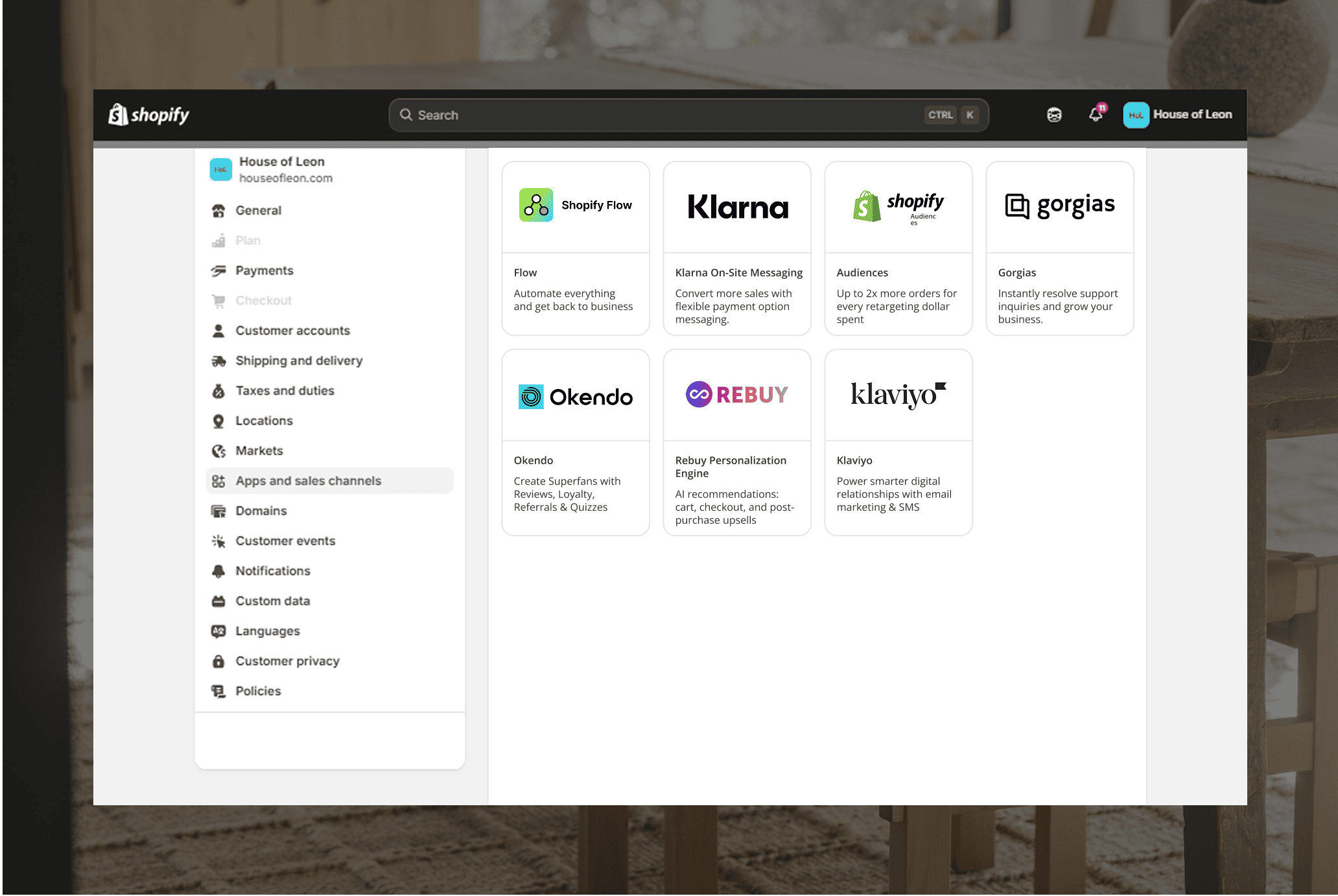Click the Locations pin icon
The height and width of the screenshot is (896, 1338).
click(x=218, y=421)
